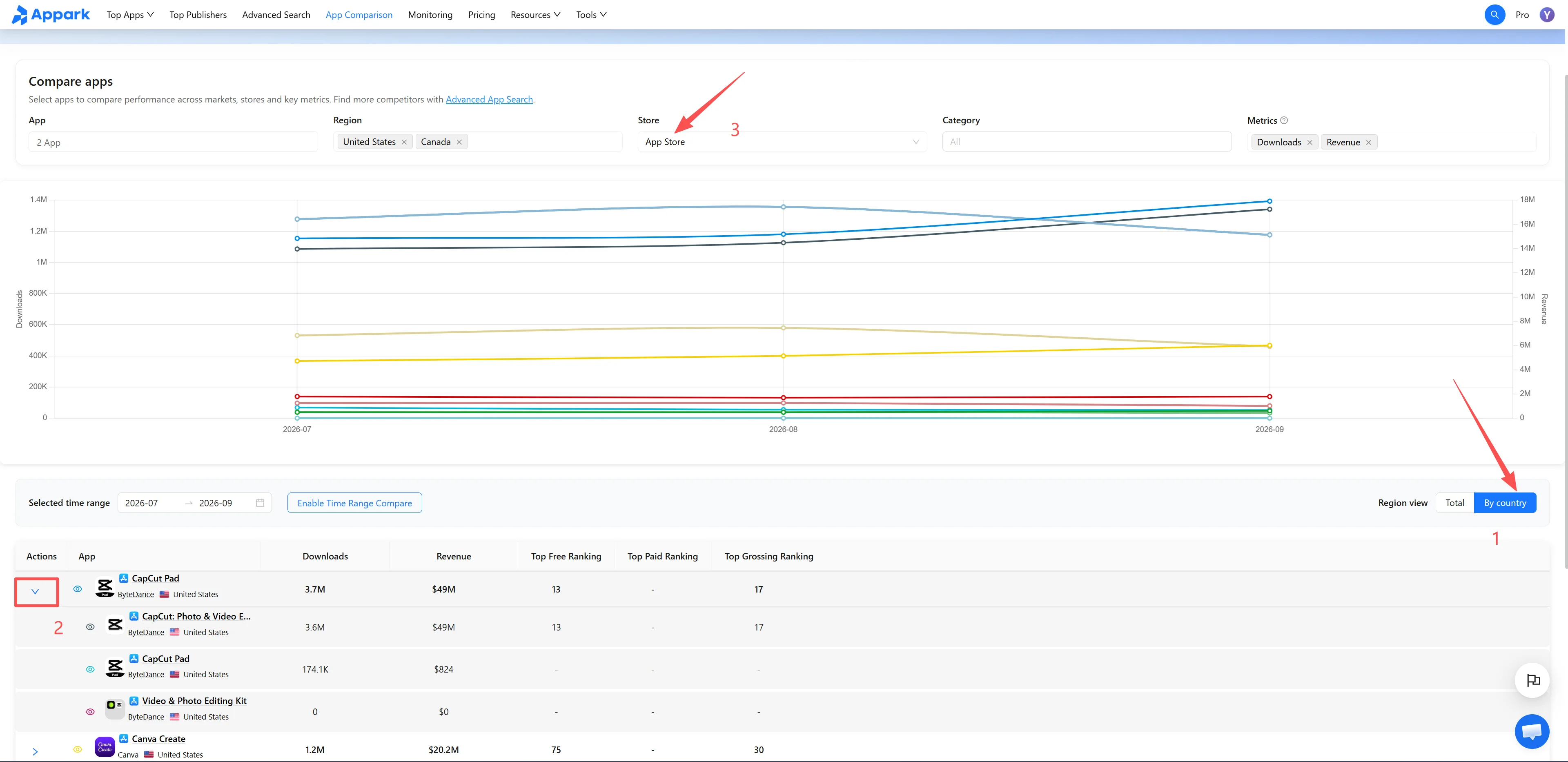The image size is (1568, 762).
Task: Open the Canva Create app name link
Action: (x=159, y=739)
